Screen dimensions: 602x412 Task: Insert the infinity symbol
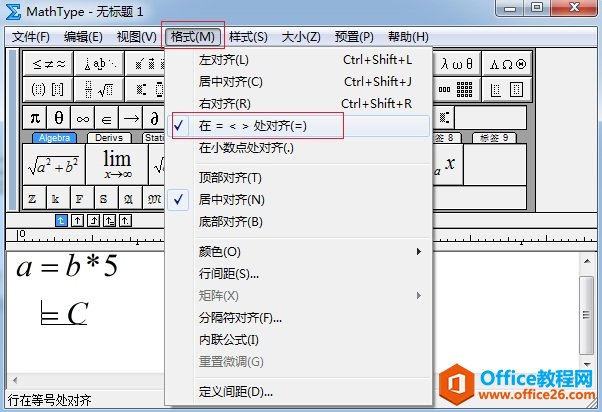[83, 118]
